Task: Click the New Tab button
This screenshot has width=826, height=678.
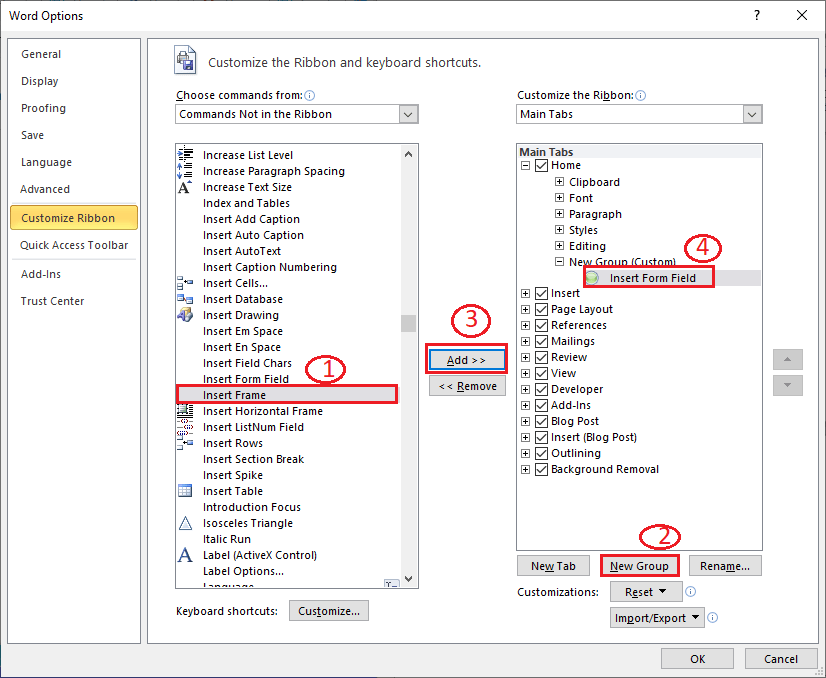Action: [x=553, y=565]
